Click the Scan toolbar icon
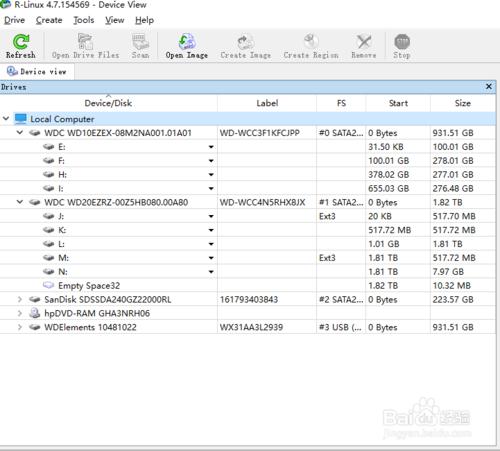Viewport: 500px width, 451px height. pos(140,42)
